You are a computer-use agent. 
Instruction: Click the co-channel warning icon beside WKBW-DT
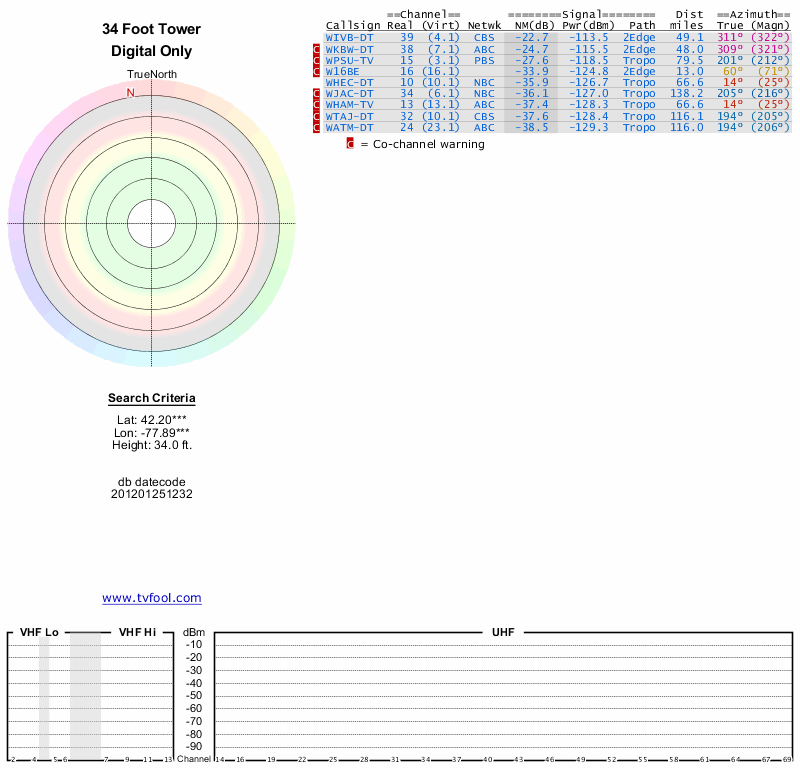pos(318,49)
